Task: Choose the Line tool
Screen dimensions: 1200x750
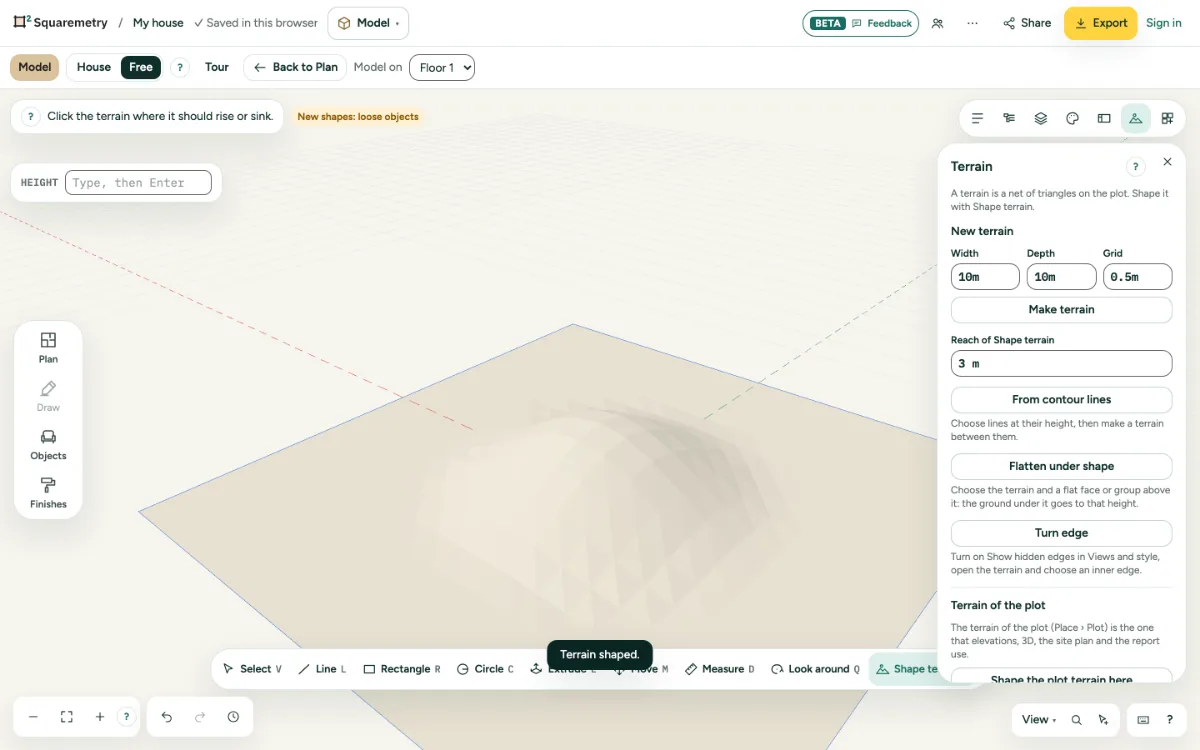Action: (x=322, y=669)
